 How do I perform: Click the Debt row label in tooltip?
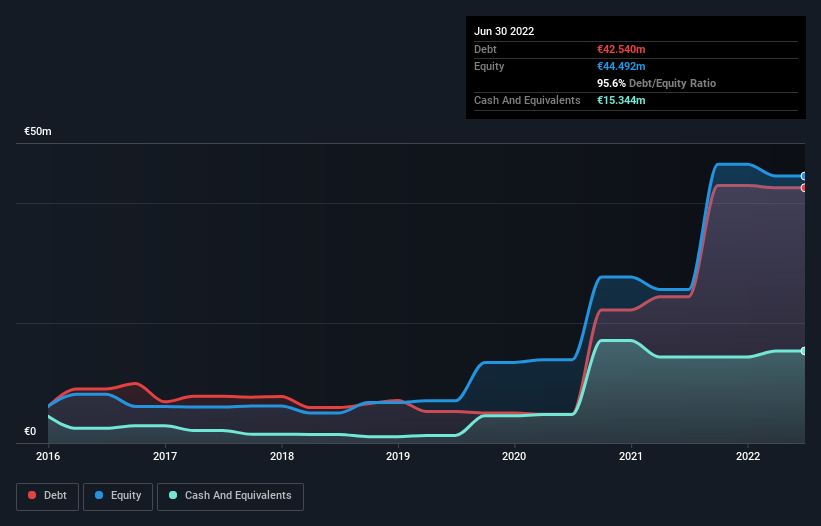click(x=485, y=49)
